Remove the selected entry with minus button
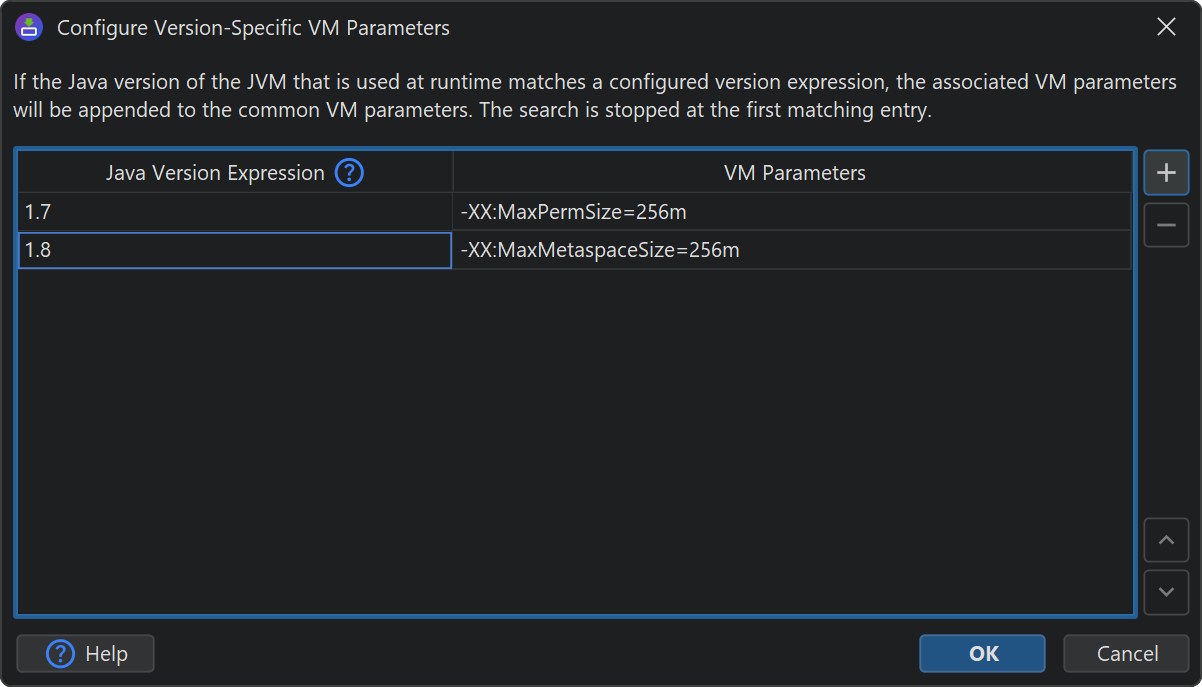1202x687 pixels. click(1165, 225)
